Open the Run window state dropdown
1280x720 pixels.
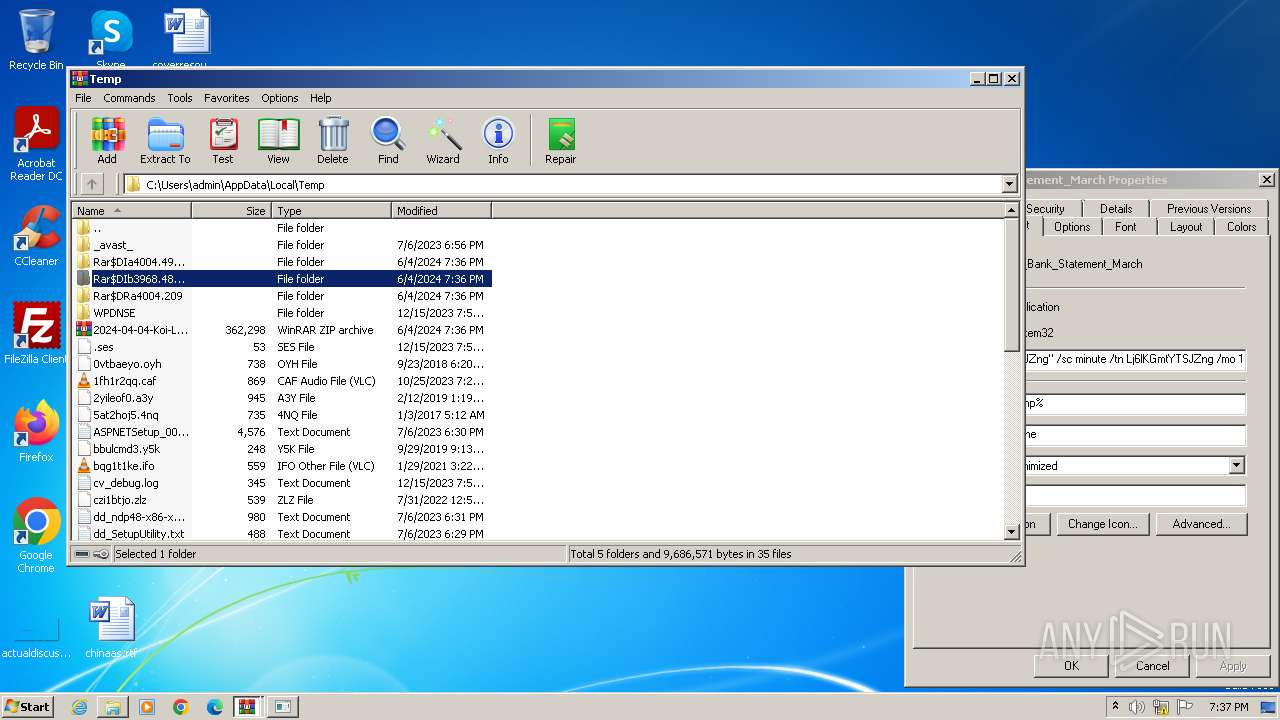(1237, 466)
